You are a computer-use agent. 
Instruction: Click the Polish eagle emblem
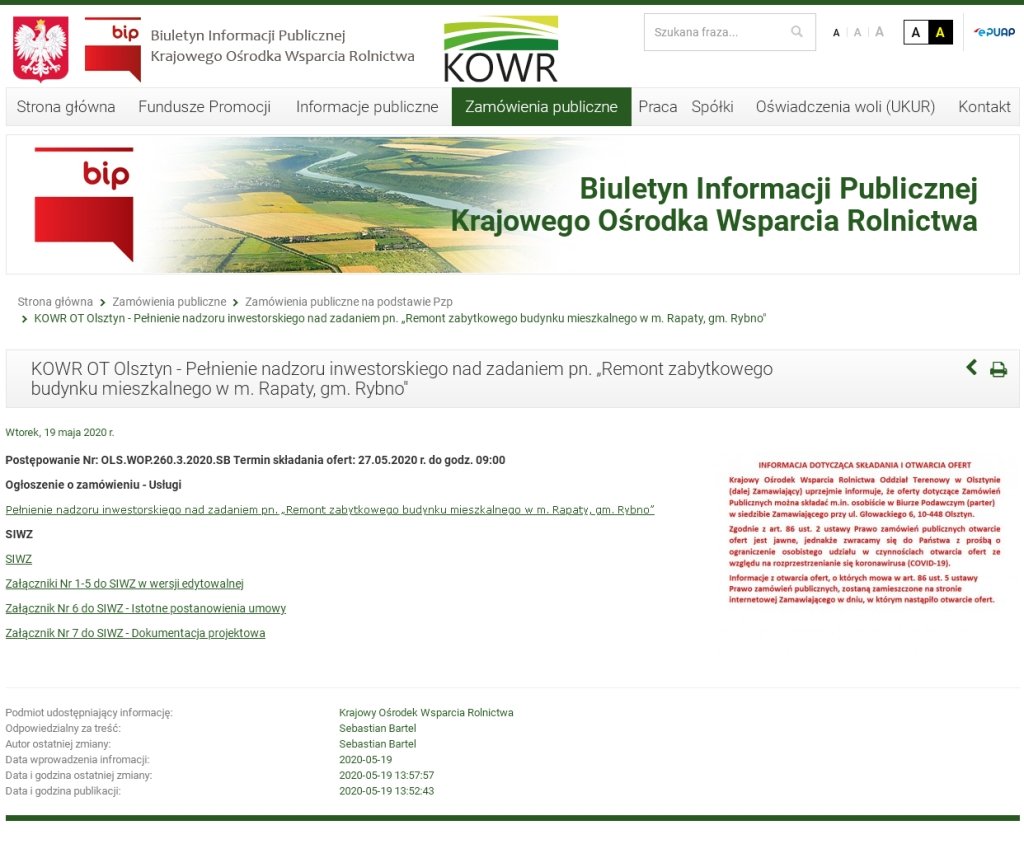(40, 48)
